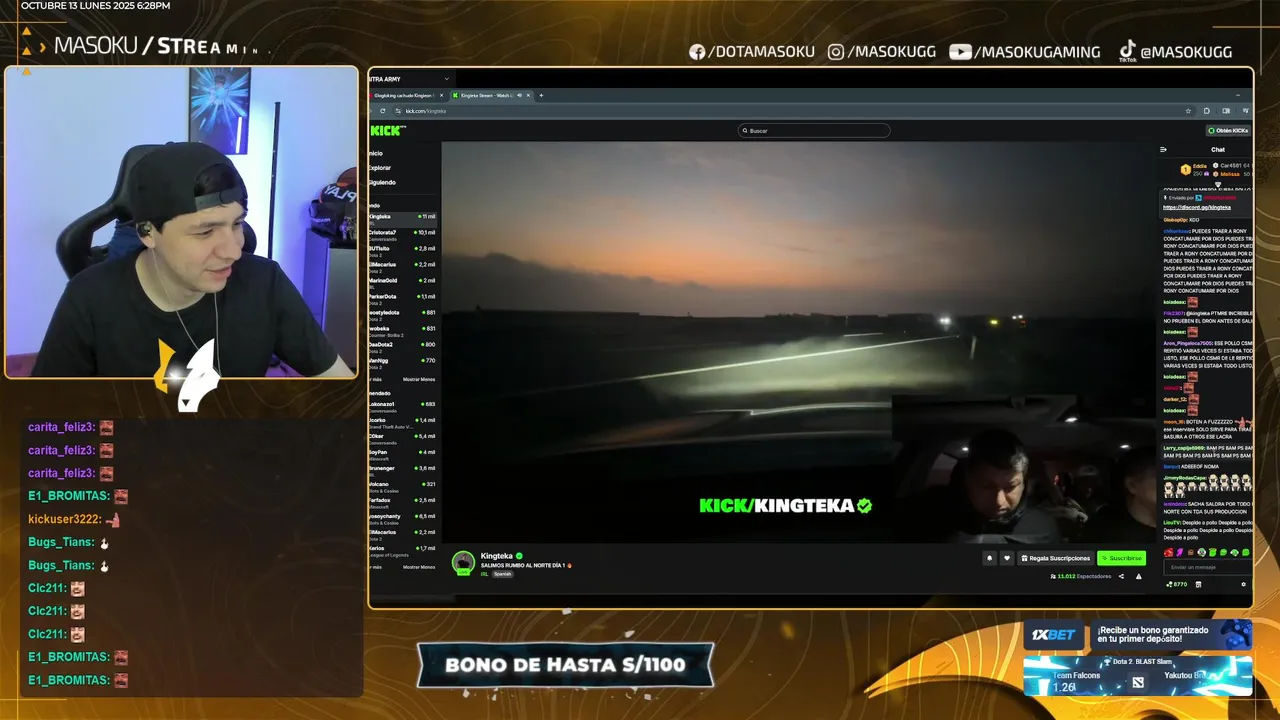Click the 1XBET sponsor banner logo

tap(1053, 635)
